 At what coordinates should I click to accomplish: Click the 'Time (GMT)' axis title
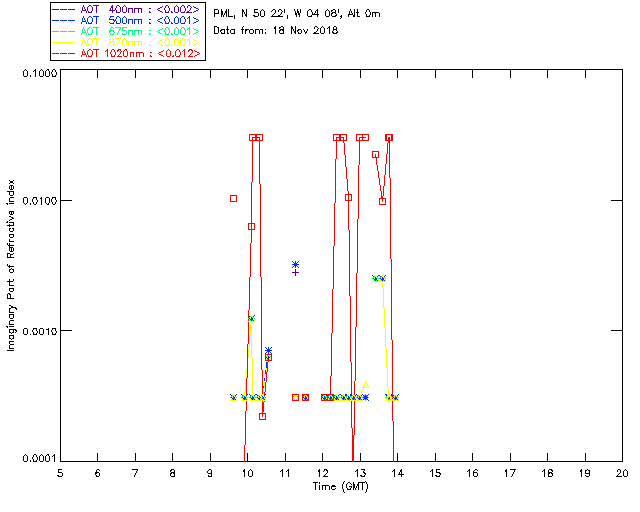point(340,487)
